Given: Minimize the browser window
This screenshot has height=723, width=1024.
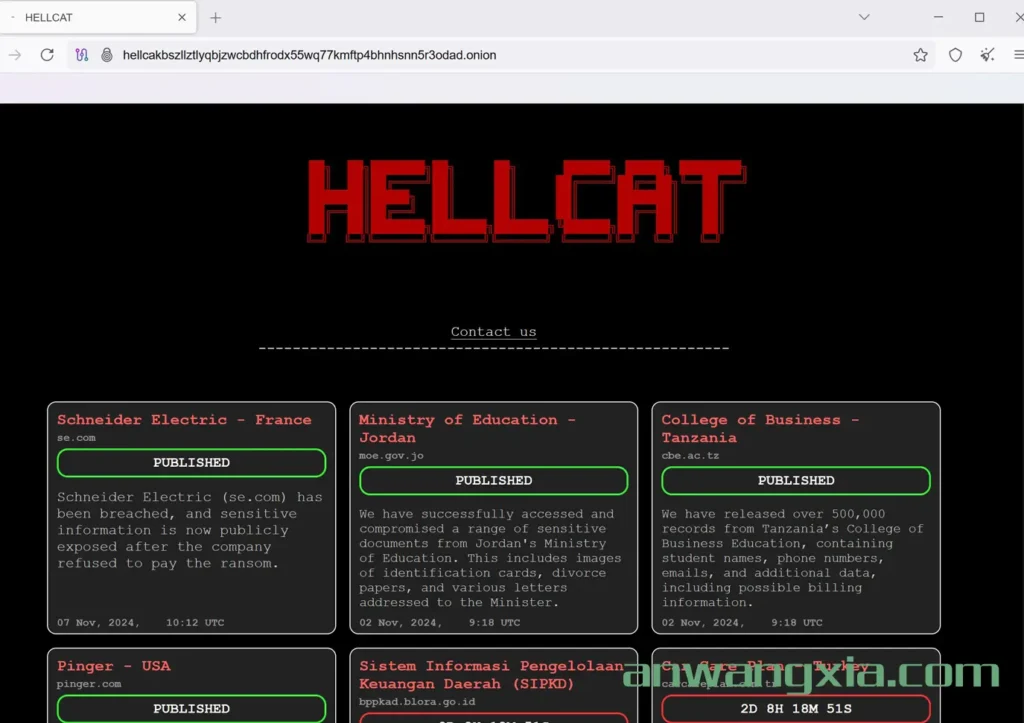Looking at the screenshot, I should pos(938,17).
